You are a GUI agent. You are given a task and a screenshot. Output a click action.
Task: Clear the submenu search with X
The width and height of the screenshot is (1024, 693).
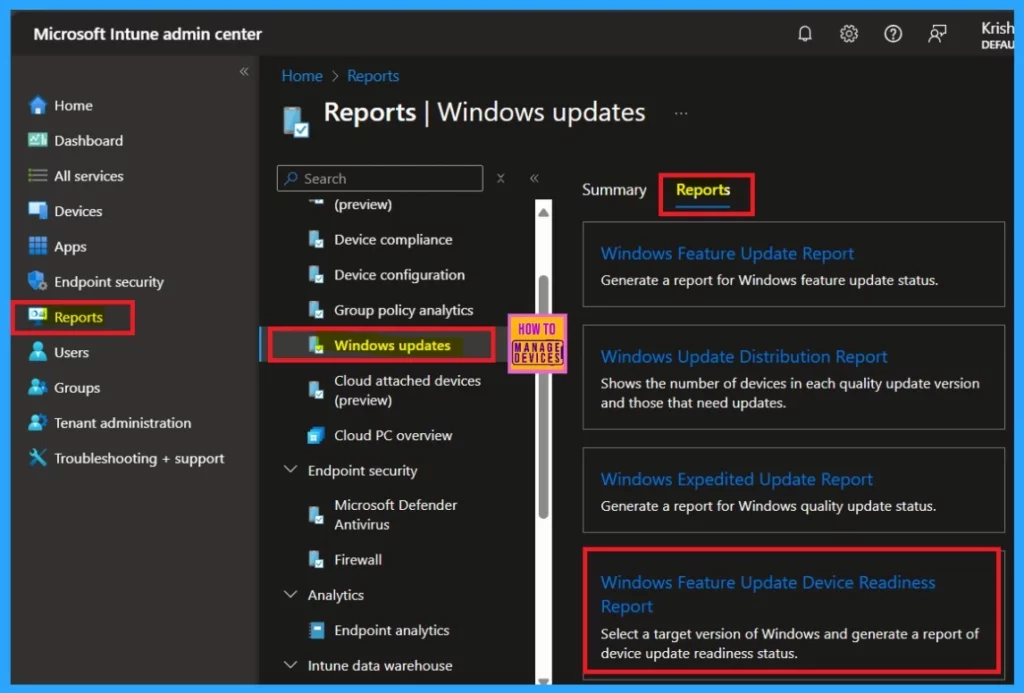click(500, 178)
